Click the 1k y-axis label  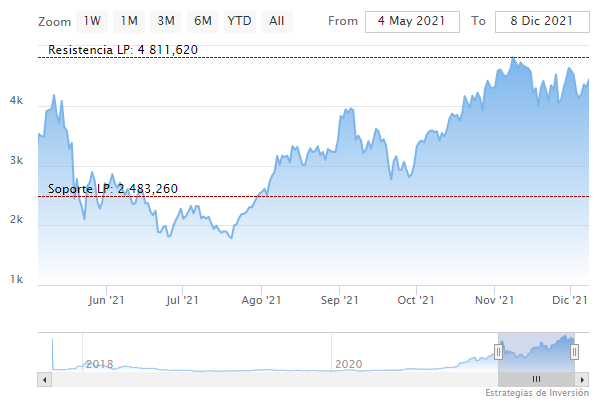(x=16, y=279)
